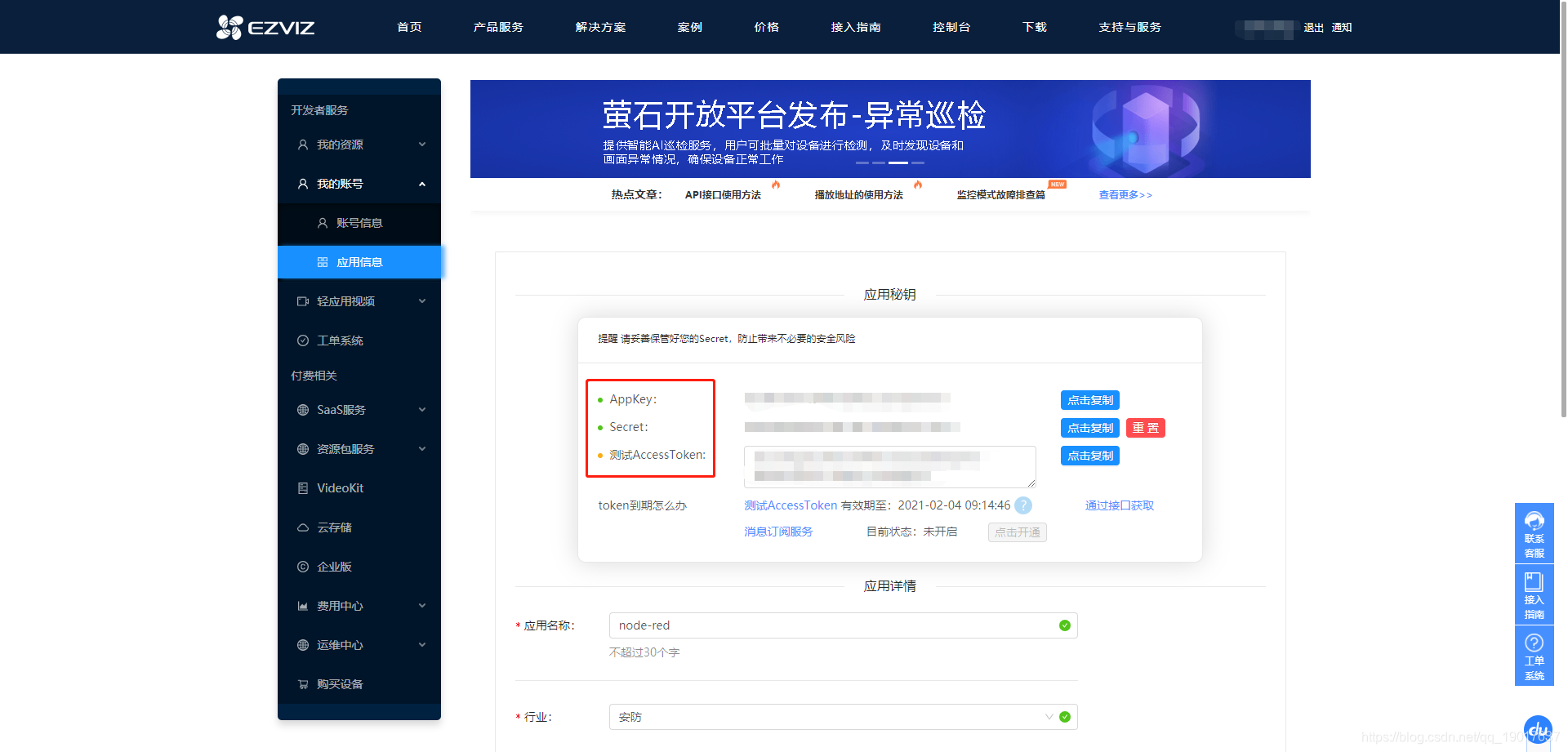Collapse 我的账号 chevron

422,184
